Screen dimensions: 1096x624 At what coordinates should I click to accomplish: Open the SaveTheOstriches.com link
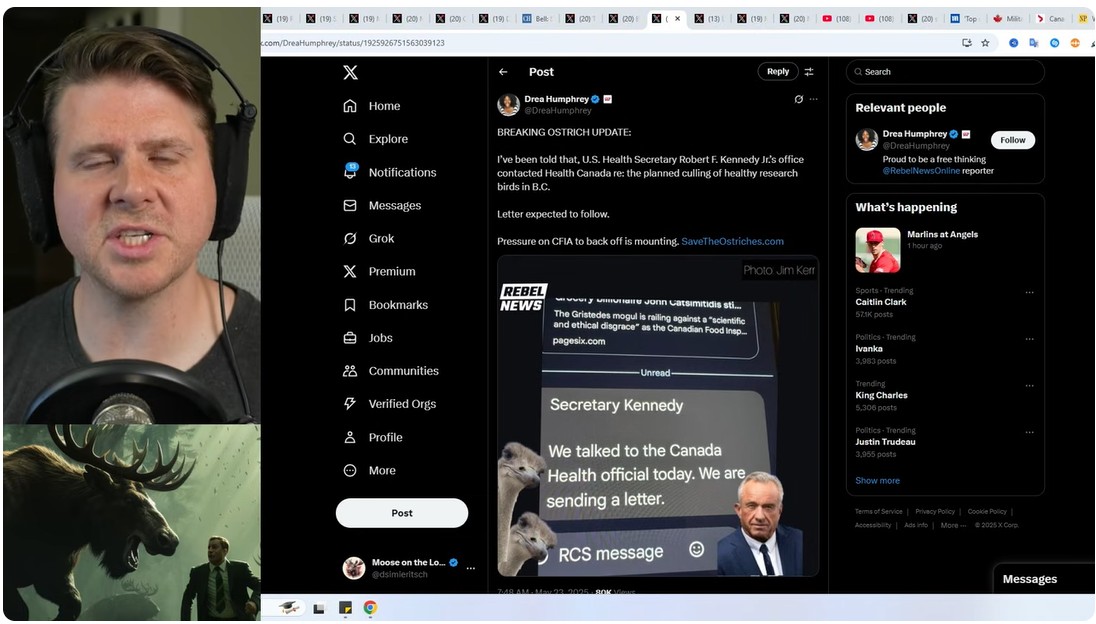(x=732, y=242)
